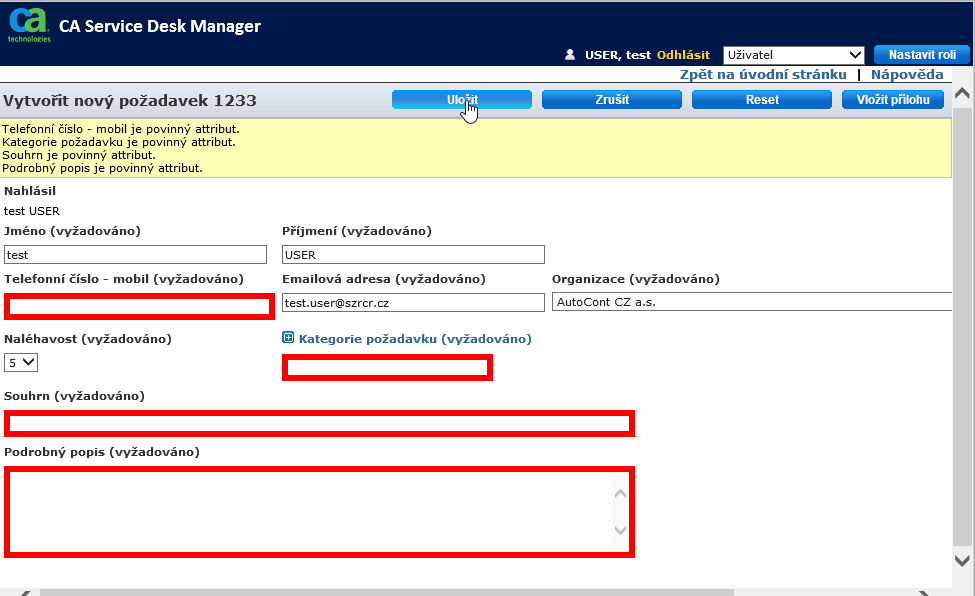Focus the Kategorie požadavku input field
This screenshot has width=975, height=596.
tap(387, 367)
